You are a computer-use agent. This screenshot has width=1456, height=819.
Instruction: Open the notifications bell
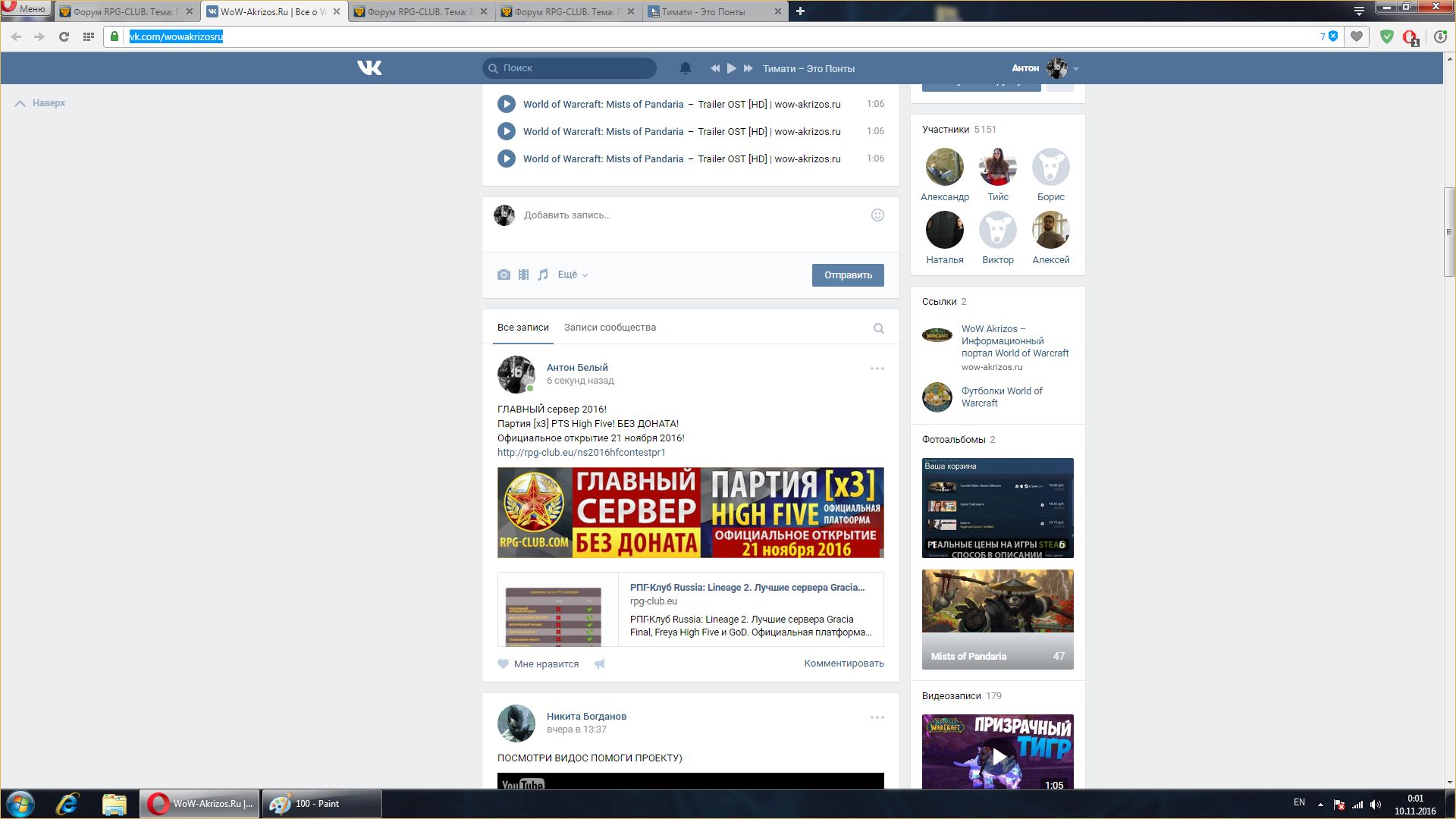coord(685,68)
